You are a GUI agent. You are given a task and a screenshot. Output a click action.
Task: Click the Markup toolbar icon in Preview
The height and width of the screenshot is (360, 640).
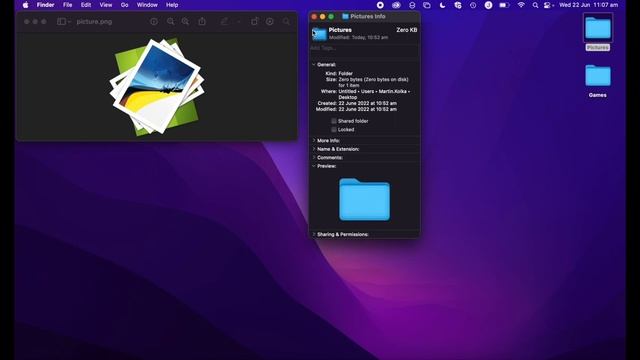click(x=270, y=21)
